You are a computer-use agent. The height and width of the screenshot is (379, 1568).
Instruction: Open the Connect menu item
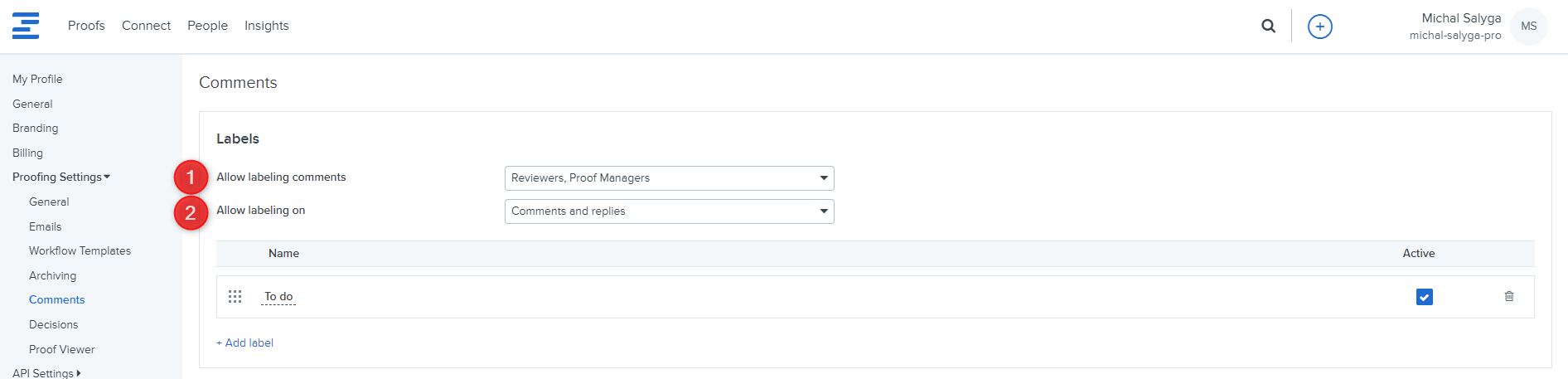tap(146, 26)
